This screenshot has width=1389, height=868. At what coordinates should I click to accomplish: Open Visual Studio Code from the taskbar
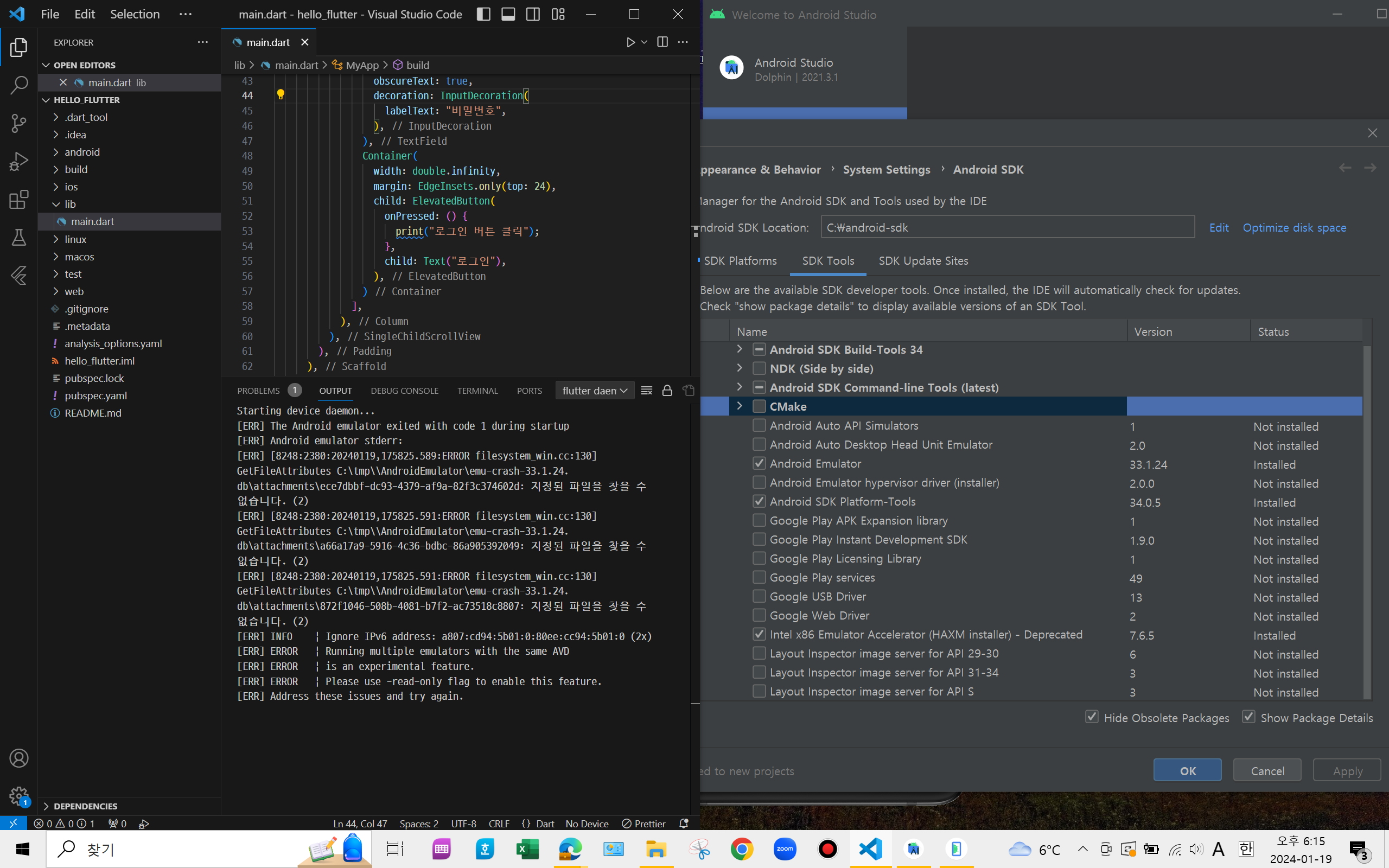pos(871,848)
